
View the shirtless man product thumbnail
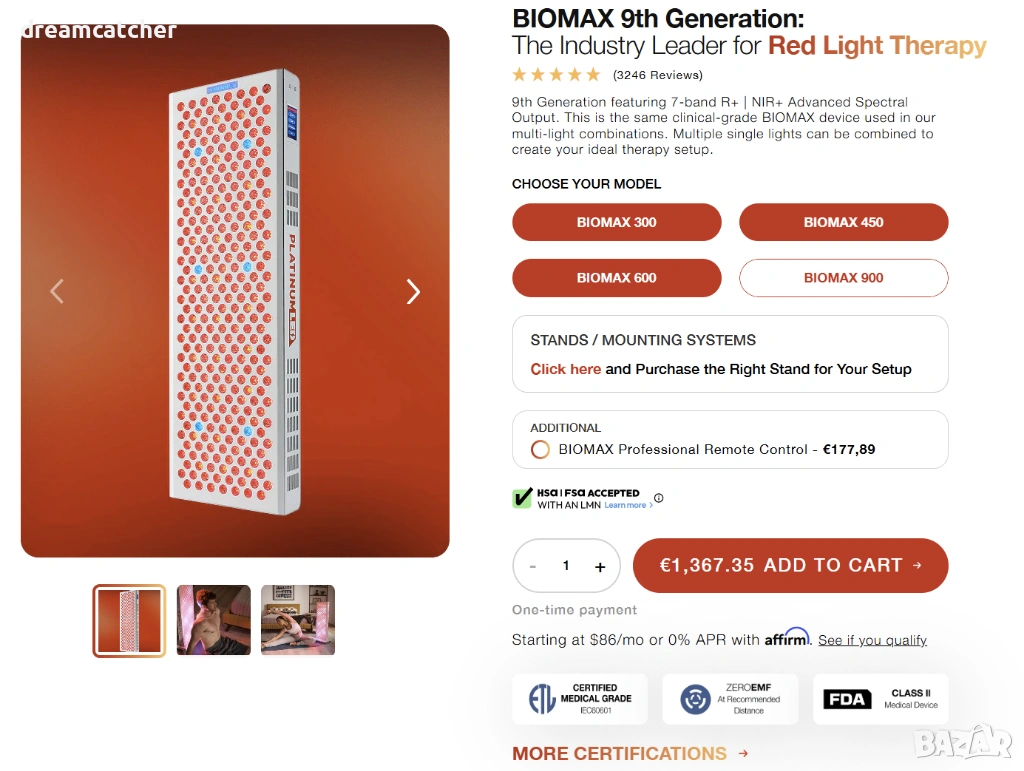pyautogui.click(x=213, y=620)
